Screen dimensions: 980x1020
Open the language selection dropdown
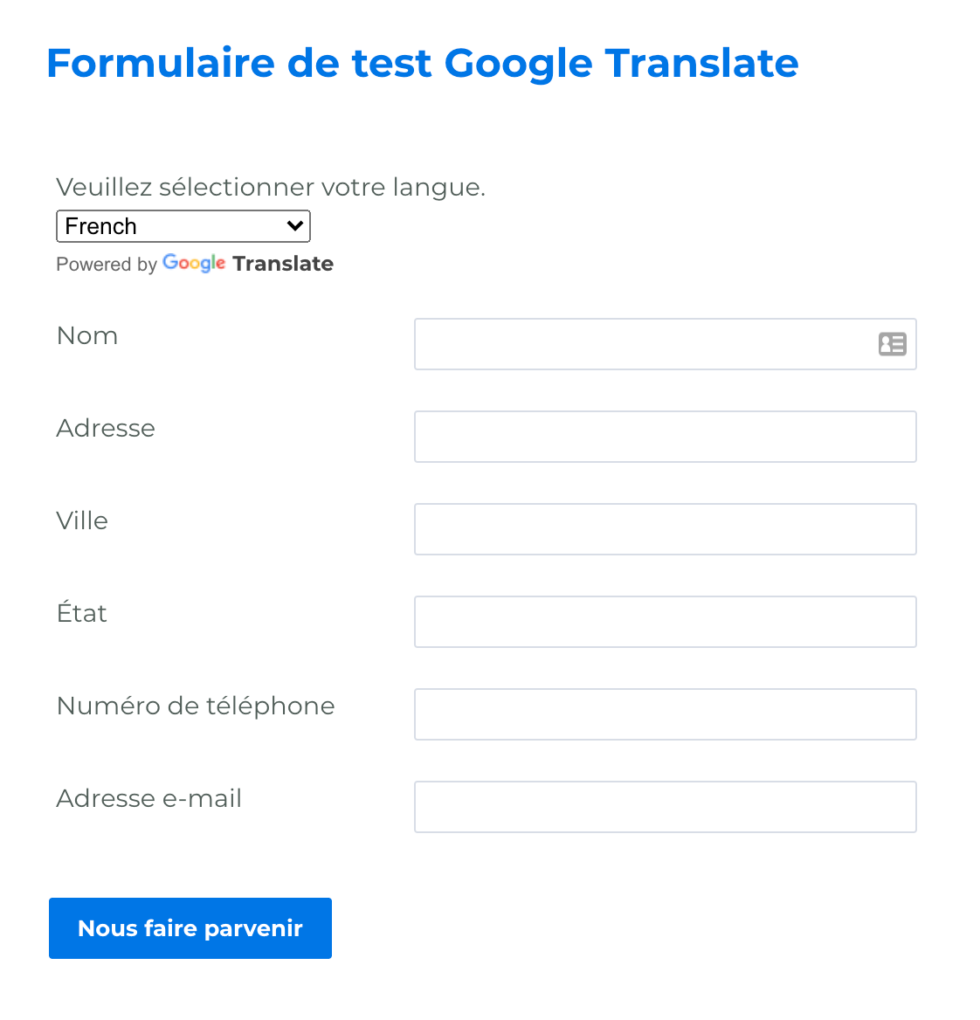[183, 226]
